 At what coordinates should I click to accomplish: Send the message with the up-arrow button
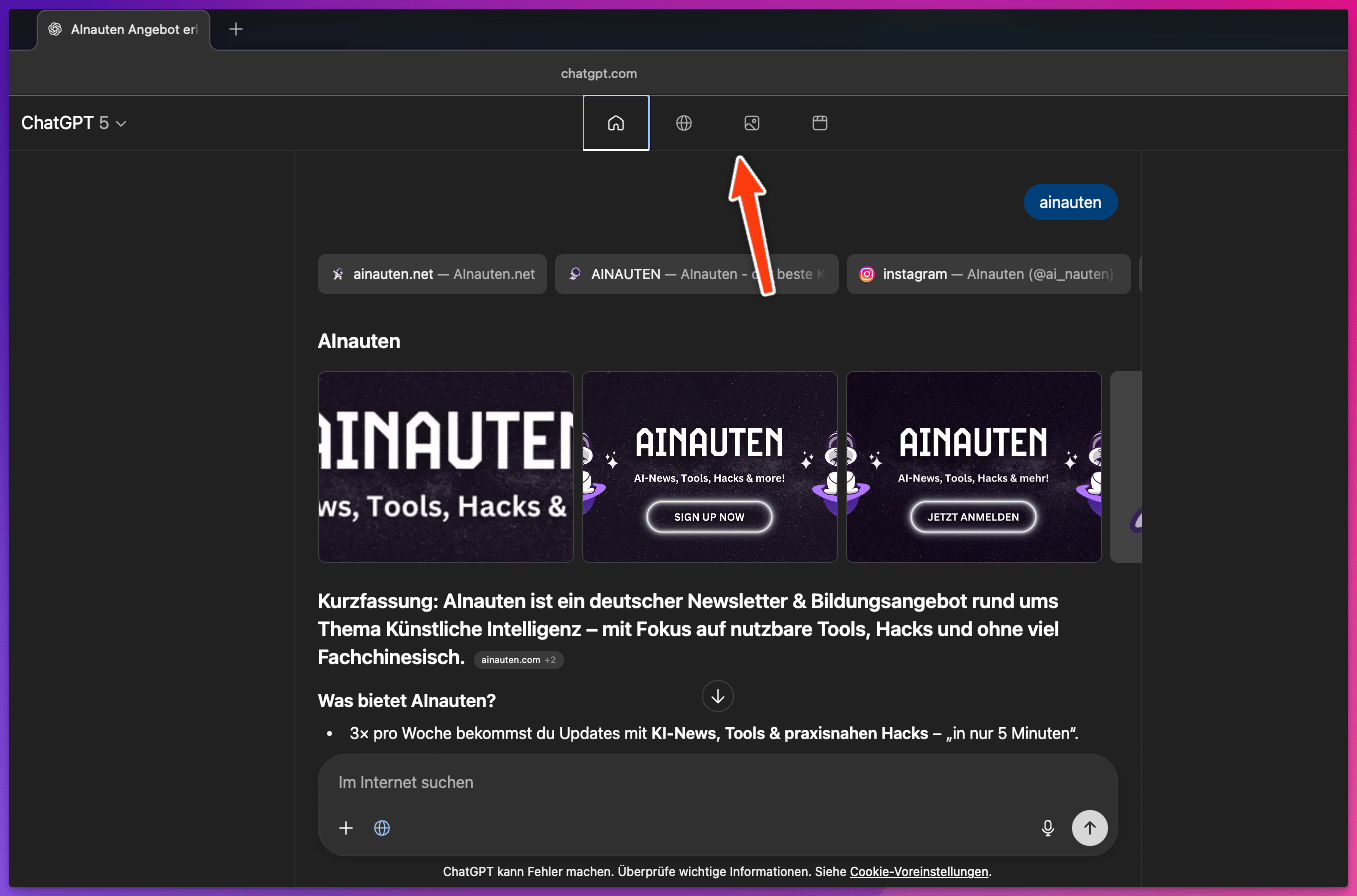click(x=1090, y=828)
